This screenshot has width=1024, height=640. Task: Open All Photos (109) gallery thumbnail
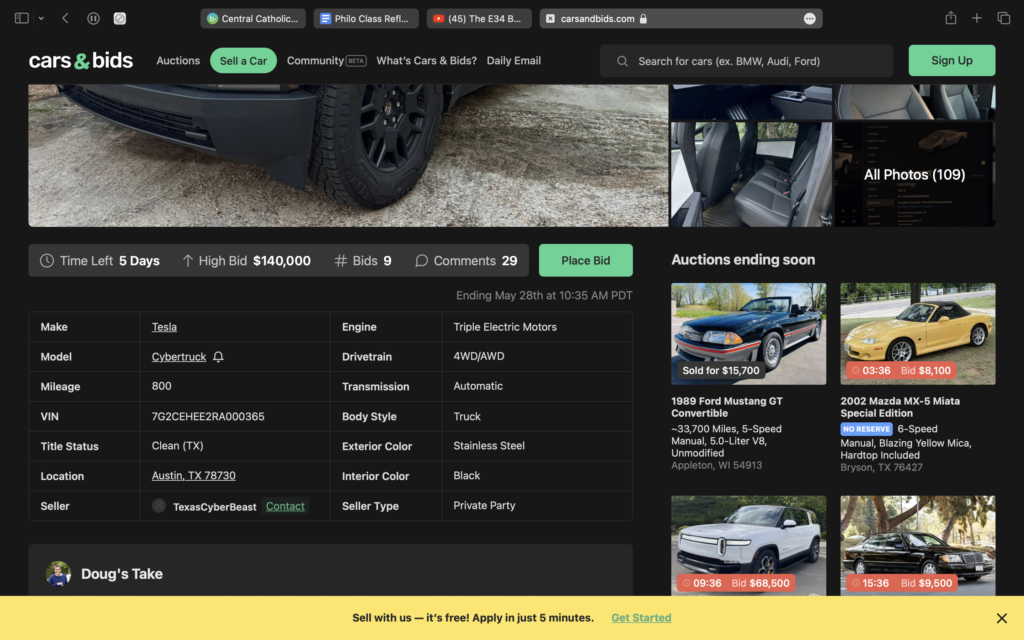914,174
